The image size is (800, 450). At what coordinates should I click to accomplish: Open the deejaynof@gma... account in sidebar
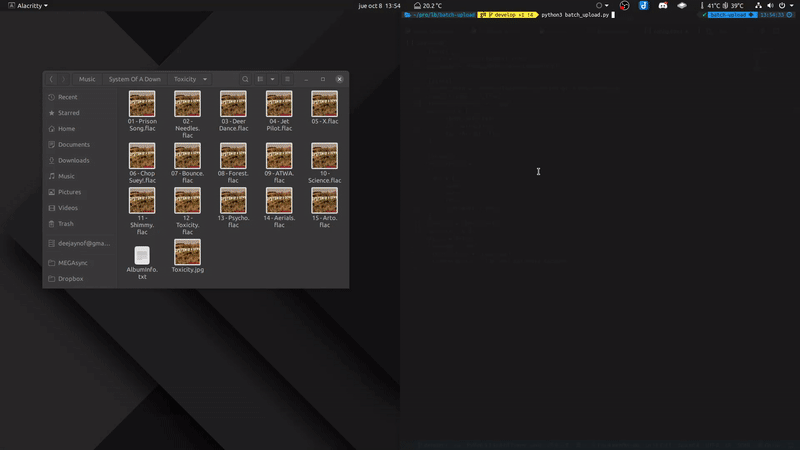(x=80, y=243)
